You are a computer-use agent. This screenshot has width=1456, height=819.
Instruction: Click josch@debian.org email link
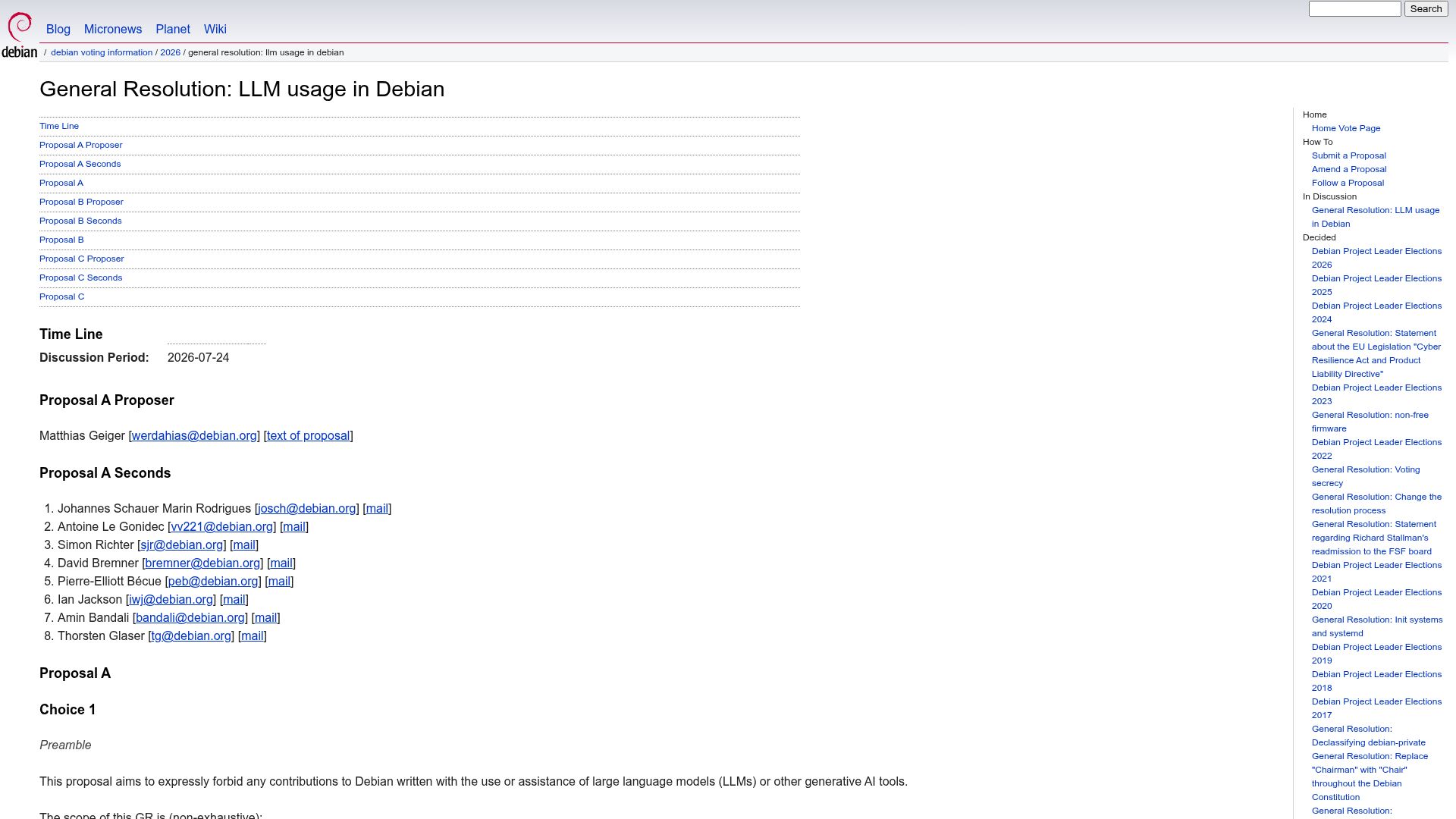tap(307, 508)
